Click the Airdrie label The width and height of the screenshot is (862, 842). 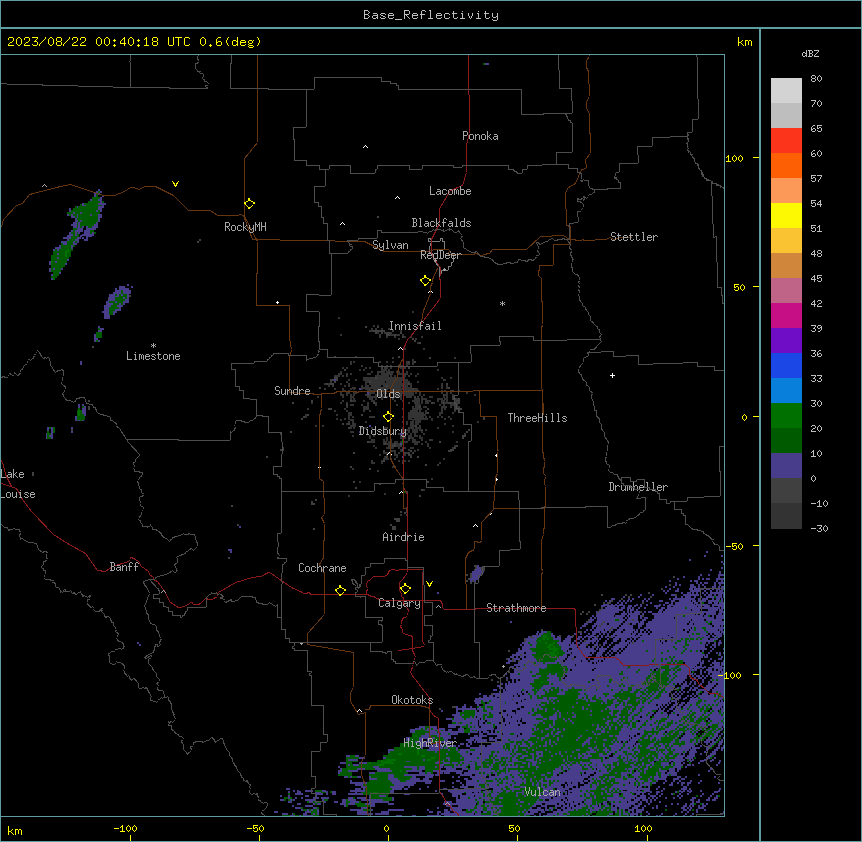[403, 537]
